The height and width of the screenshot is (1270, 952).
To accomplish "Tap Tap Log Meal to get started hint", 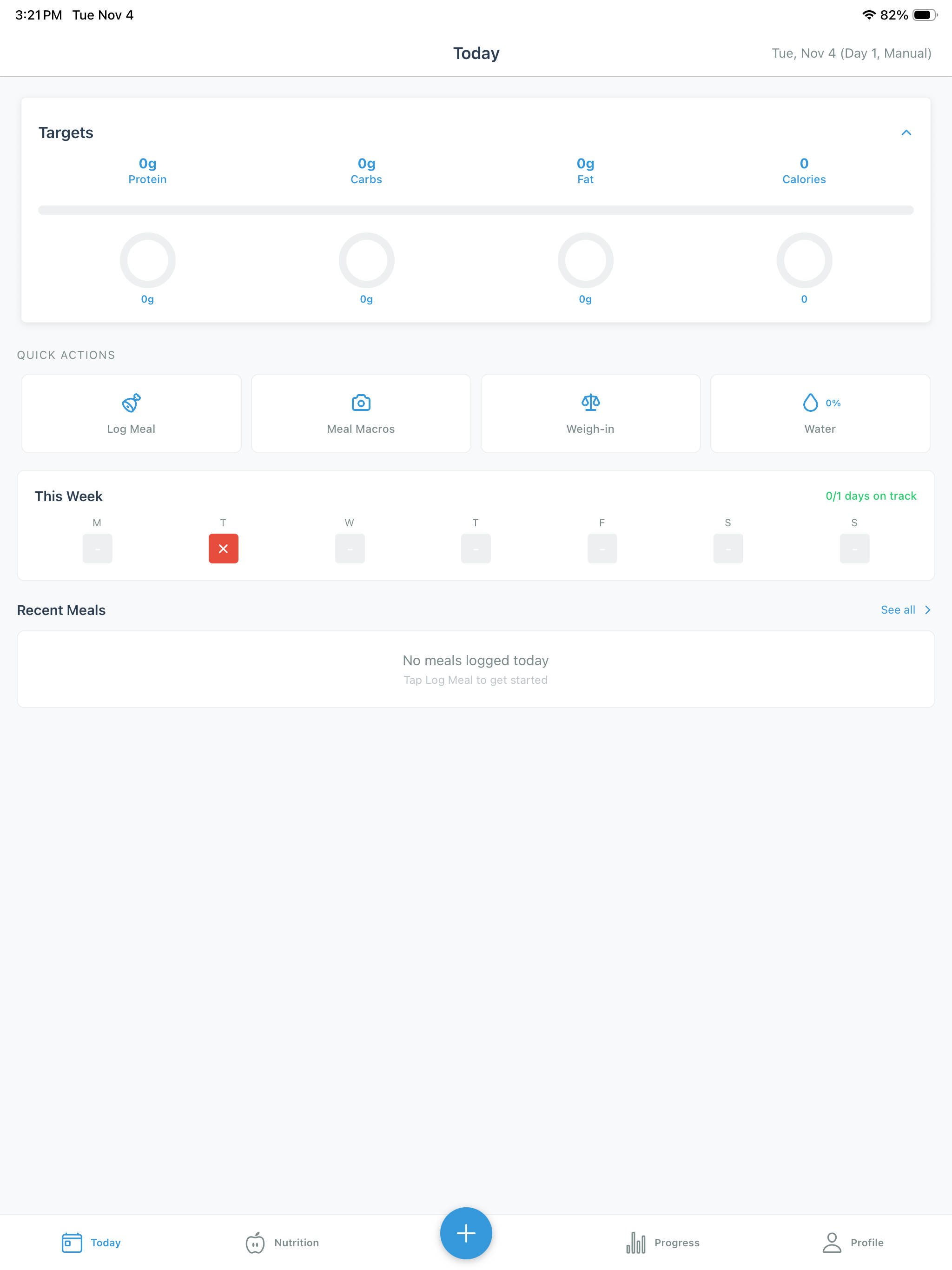I will click(x=476, y=680).
